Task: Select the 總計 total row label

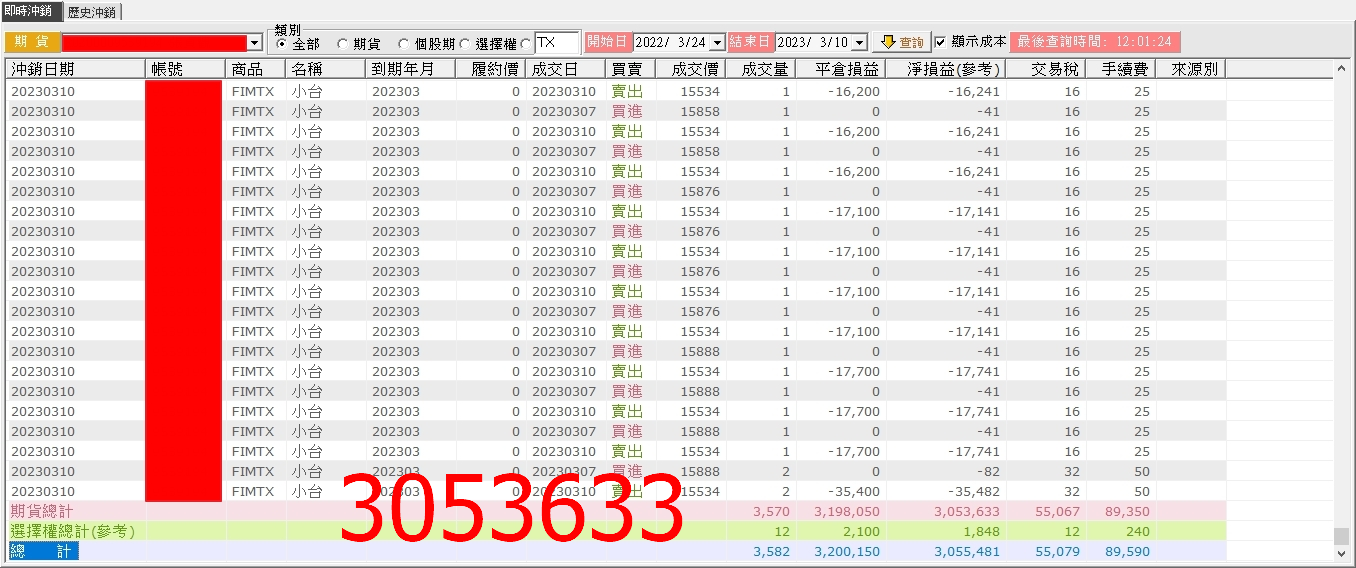Action: (x=42, y=551)
